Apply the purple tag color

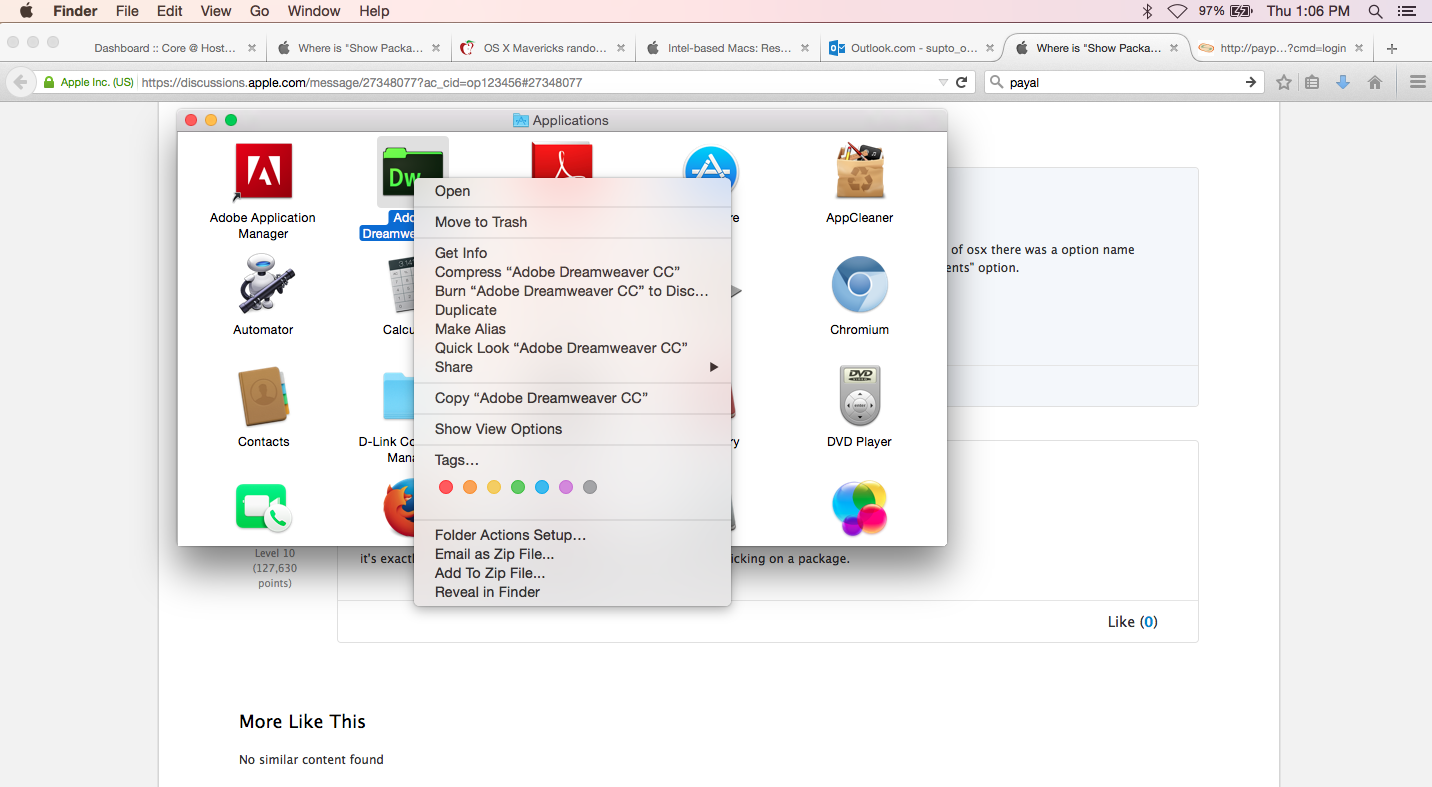point(566,487)
